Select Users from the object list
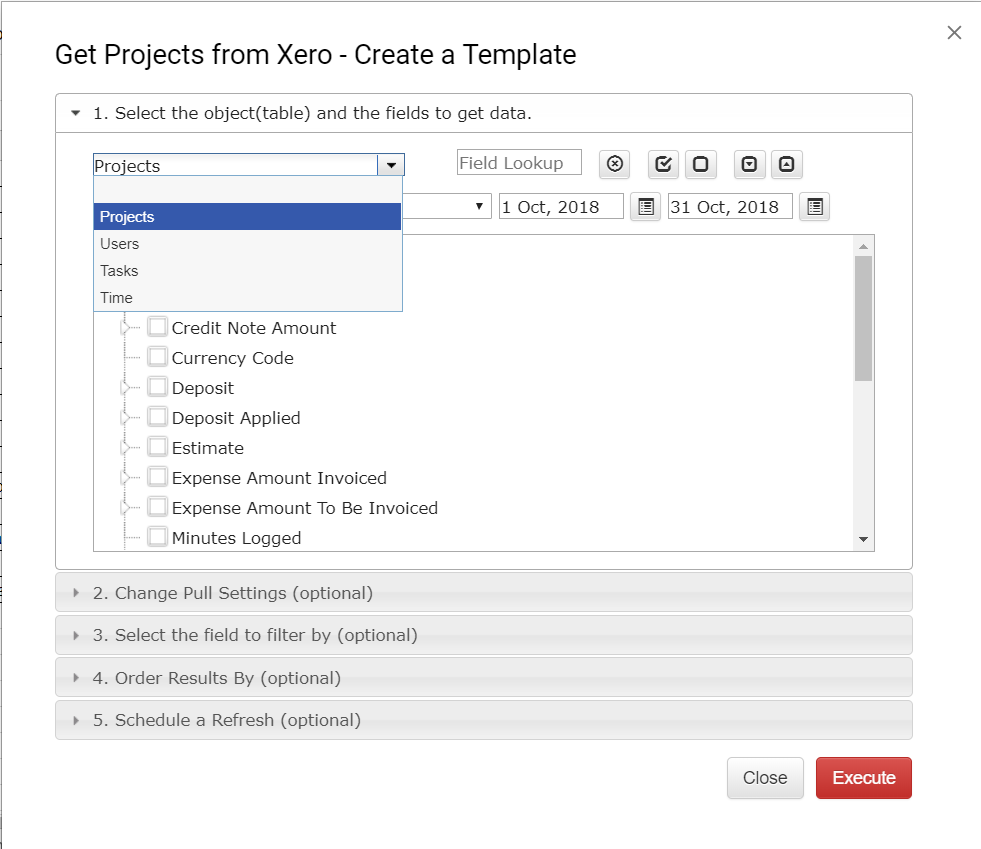The height and width of the screenshot is (849, 981). pyautogui.click(x=120, y=244)
